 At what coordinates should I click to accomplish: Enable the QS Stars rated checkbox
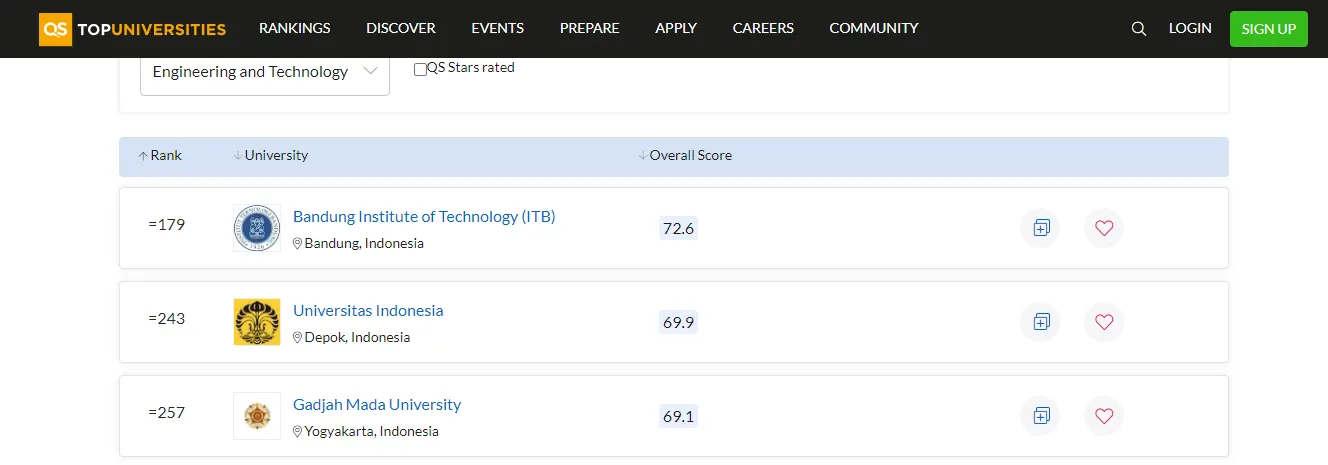point(420,69)
